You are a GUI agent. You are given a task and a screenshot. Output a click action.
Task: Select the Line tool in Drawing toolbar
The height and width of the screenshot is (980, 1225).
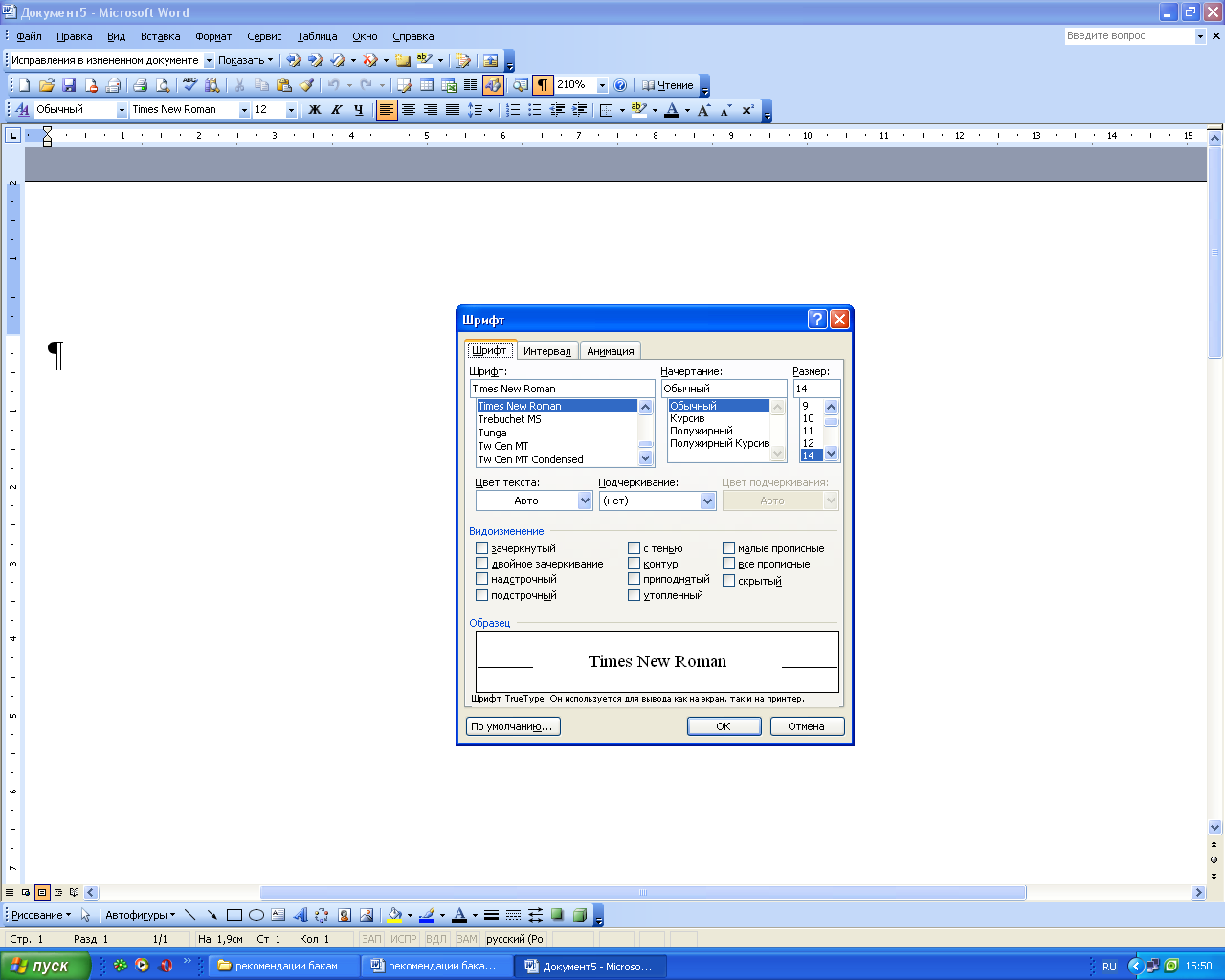[189, 915]
